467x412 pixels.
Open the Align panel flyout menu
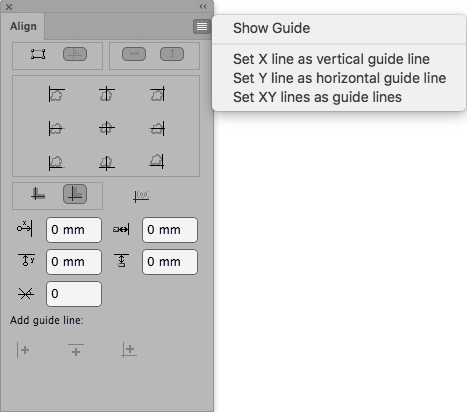tap(202, 26)
